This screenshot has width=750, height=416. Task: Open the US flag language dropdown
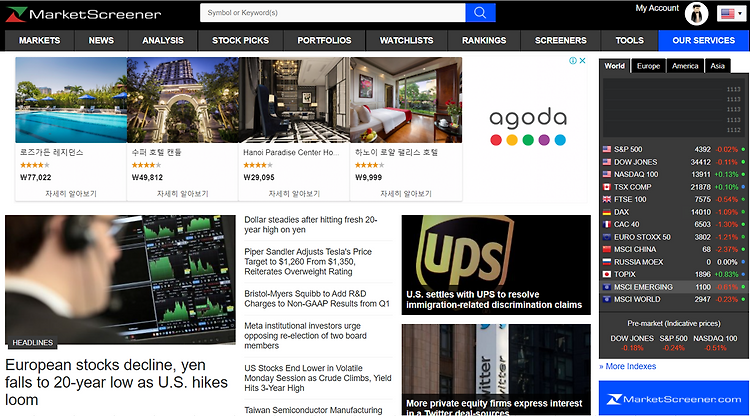click(732, 13)
